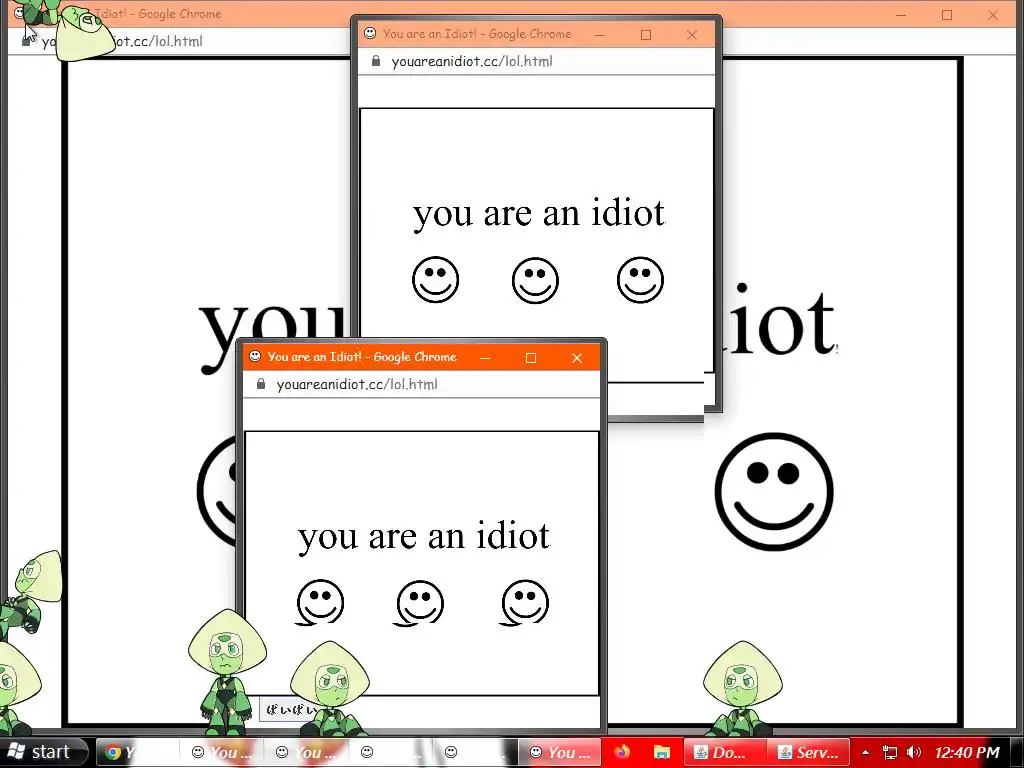Open the Firefox icon in the taskbar
1024x768 pixels.
pyautogui.click(x=621, y=752)
